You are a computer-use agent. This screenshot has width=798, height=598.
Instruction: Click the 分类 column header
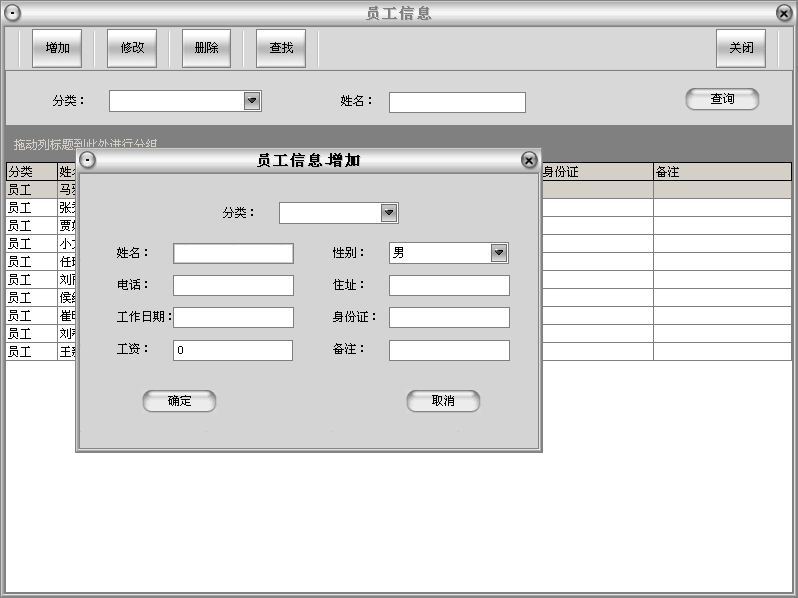(32, 172)
